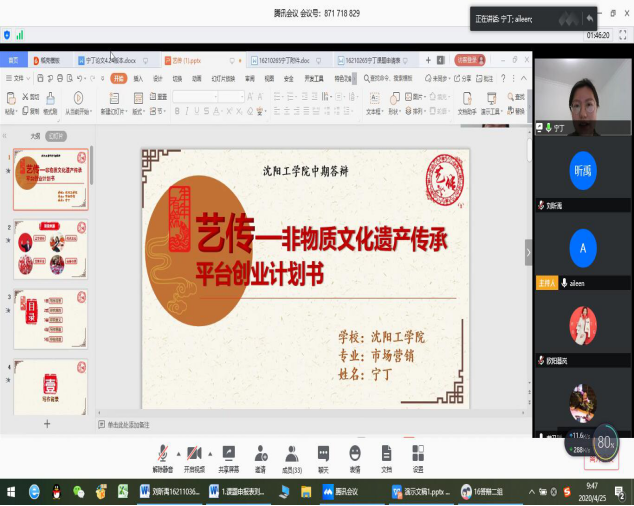Switch slide panel to 大纲 outline view
Screen dimensions: 634x506
coord(35,135)
